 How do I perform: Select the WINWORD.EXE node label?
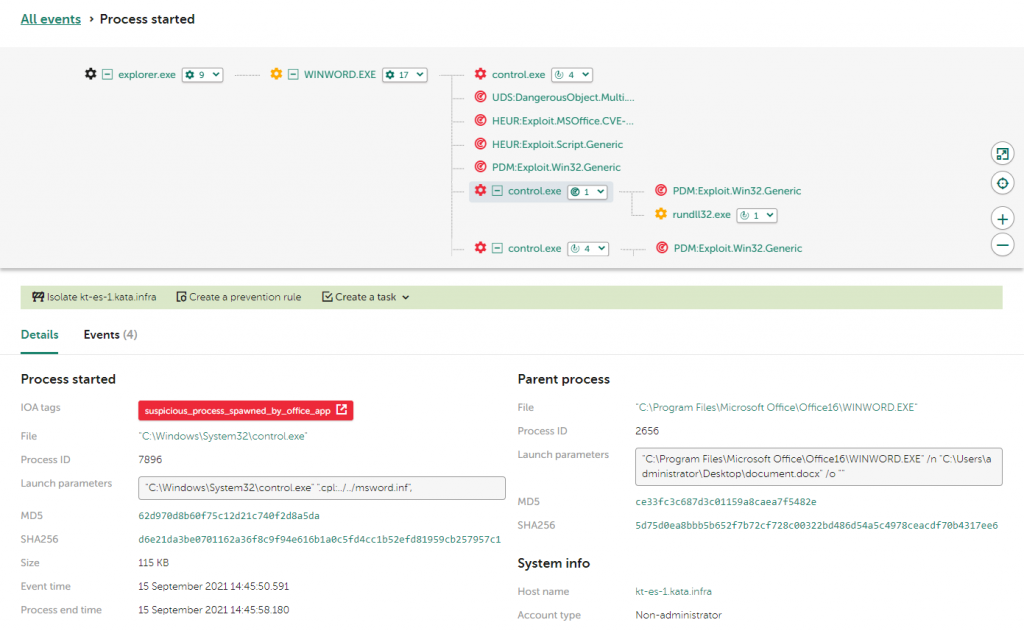pyautogui.click(x=340, y=74)
